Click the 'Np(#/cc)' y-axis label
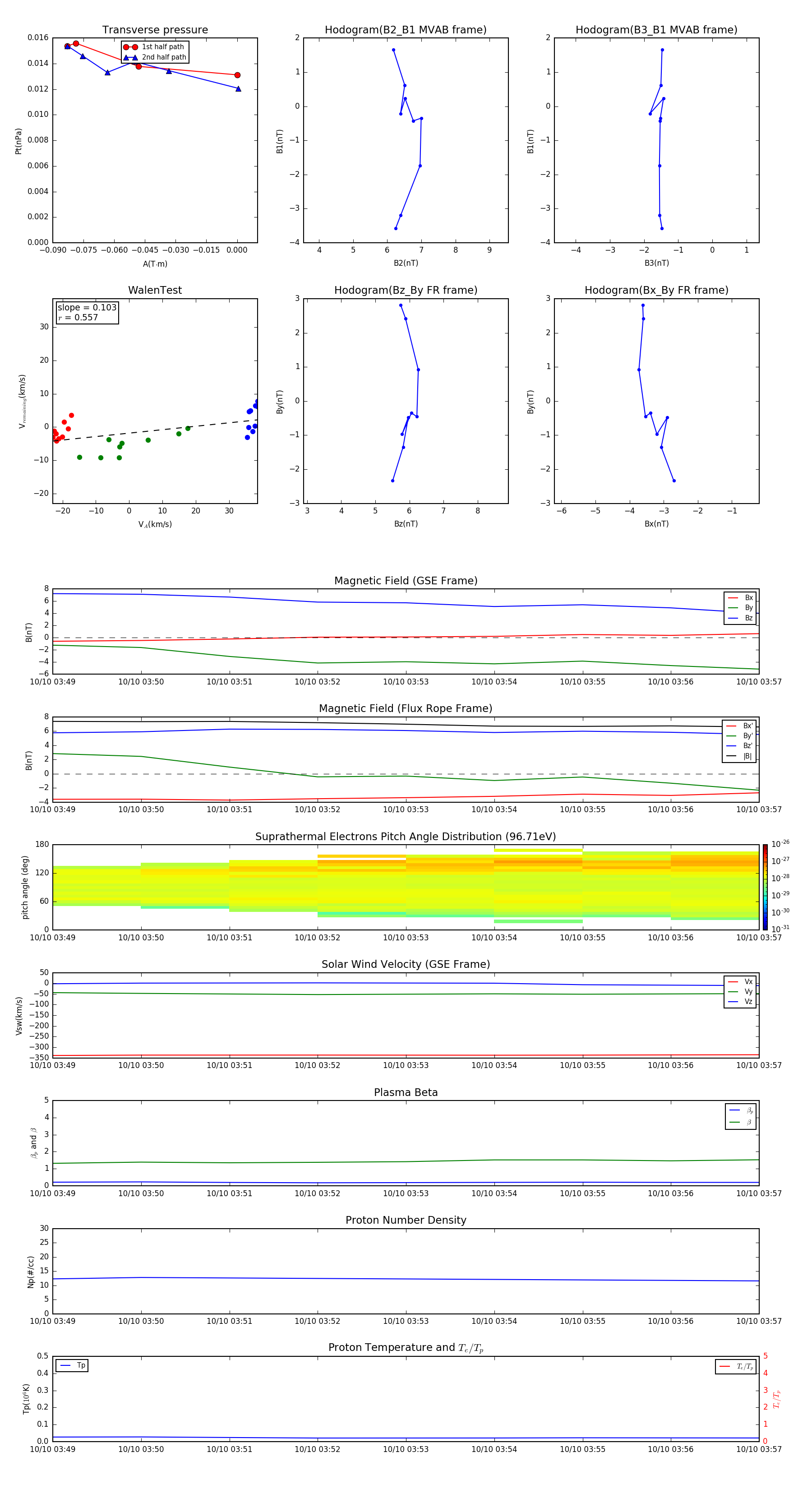This screenshot has height=1489, width=812. pyautogui.click(x=31, y=1272)
